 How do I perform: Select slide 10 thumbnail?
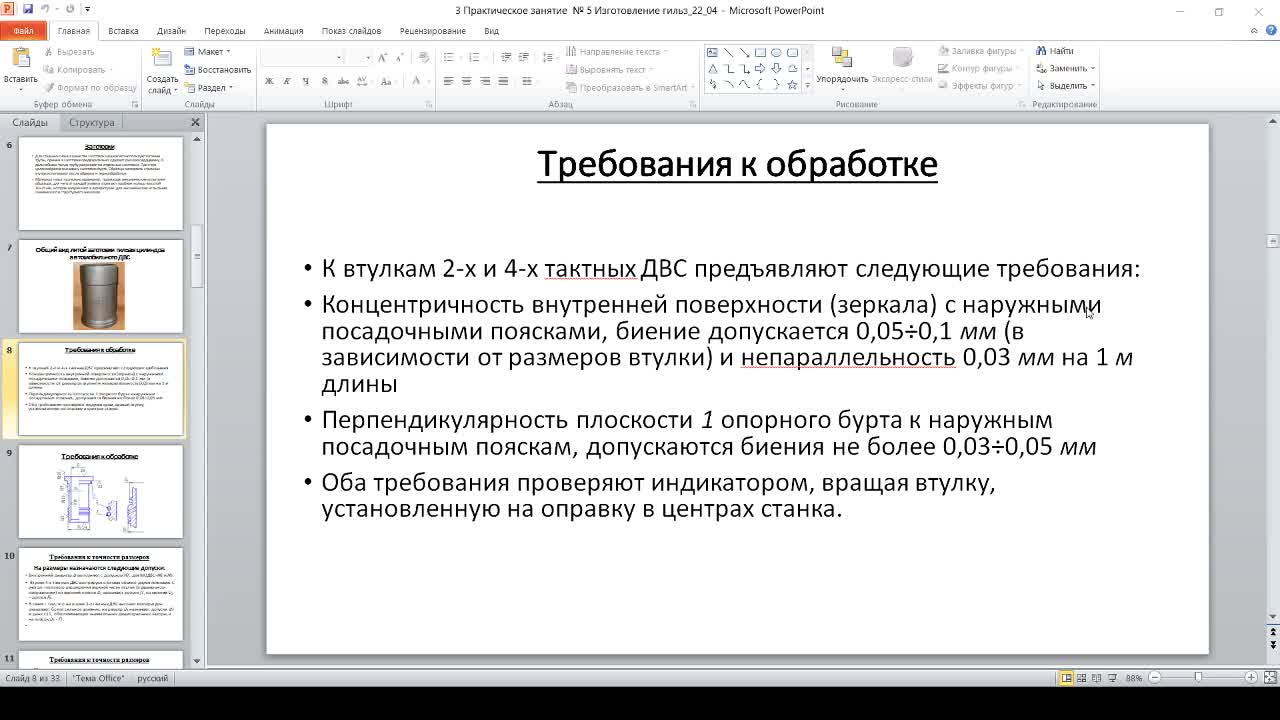point(101,595)
